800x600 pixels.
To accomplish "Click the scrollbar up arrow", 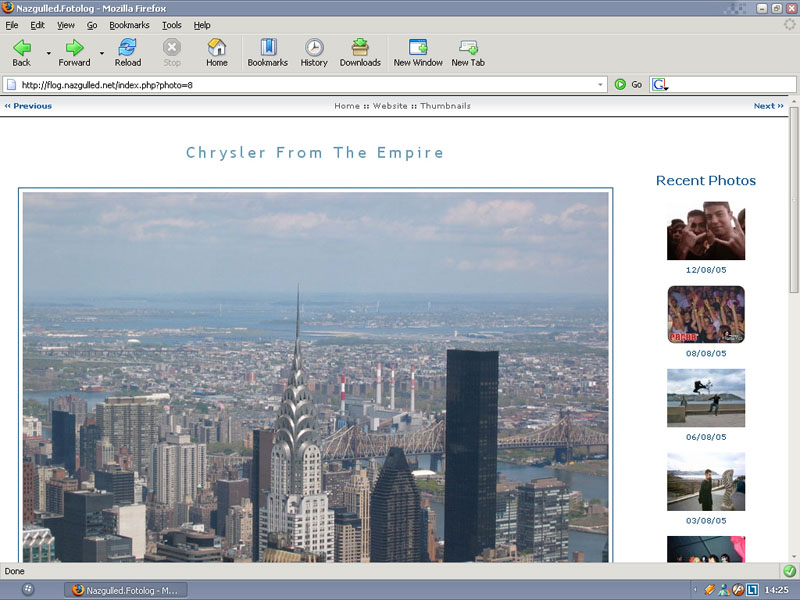I will [x=794, y=101].
